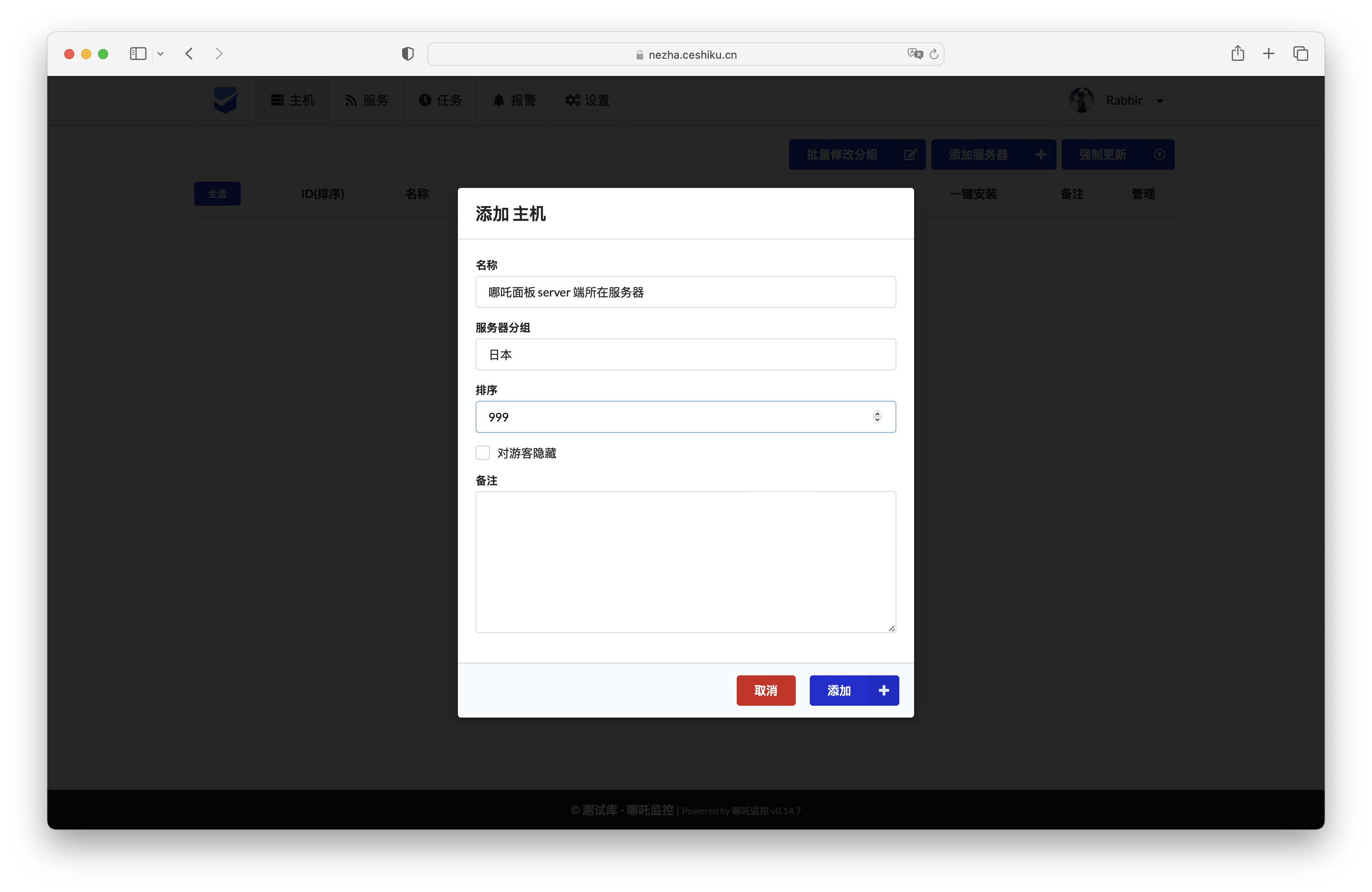The image size is (1372, 892).
Task: Click the 添加服务器 button
Action: (x=993, y=155)
